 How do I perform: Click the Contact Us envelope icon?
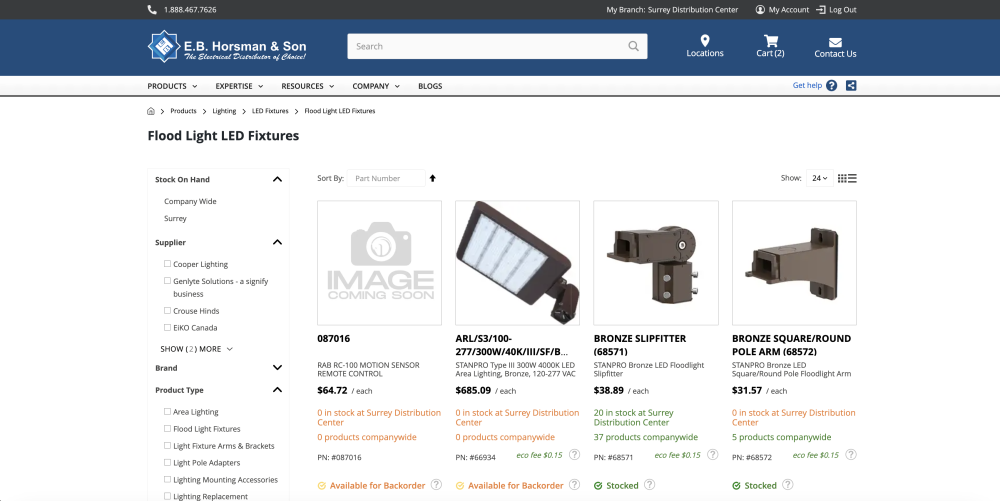point(835,43)
